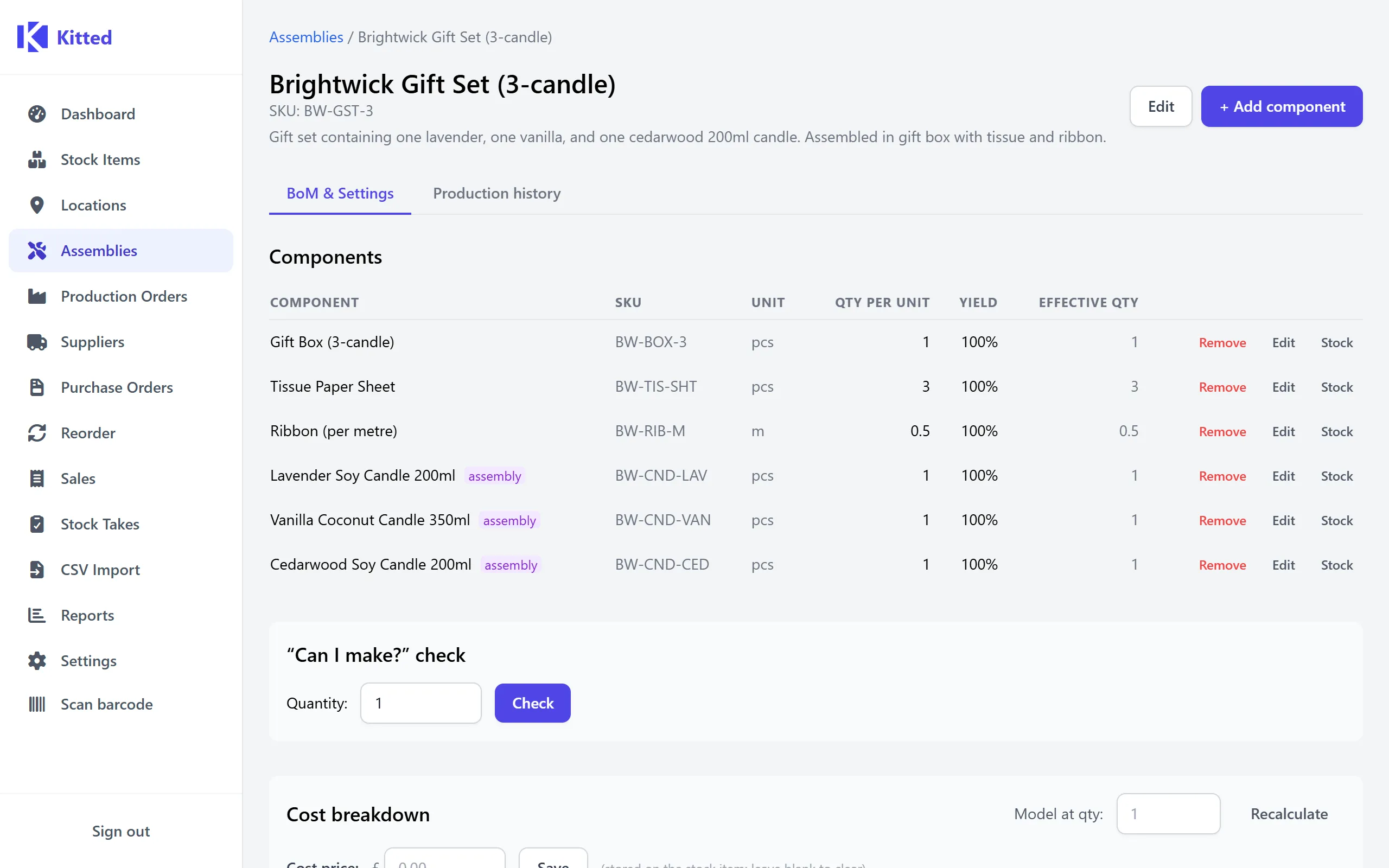Viewport: 1389px width, 868px height.
Task: Select the BoM & Settings tab
Action: pyautogui.click(x=340, y=194)
